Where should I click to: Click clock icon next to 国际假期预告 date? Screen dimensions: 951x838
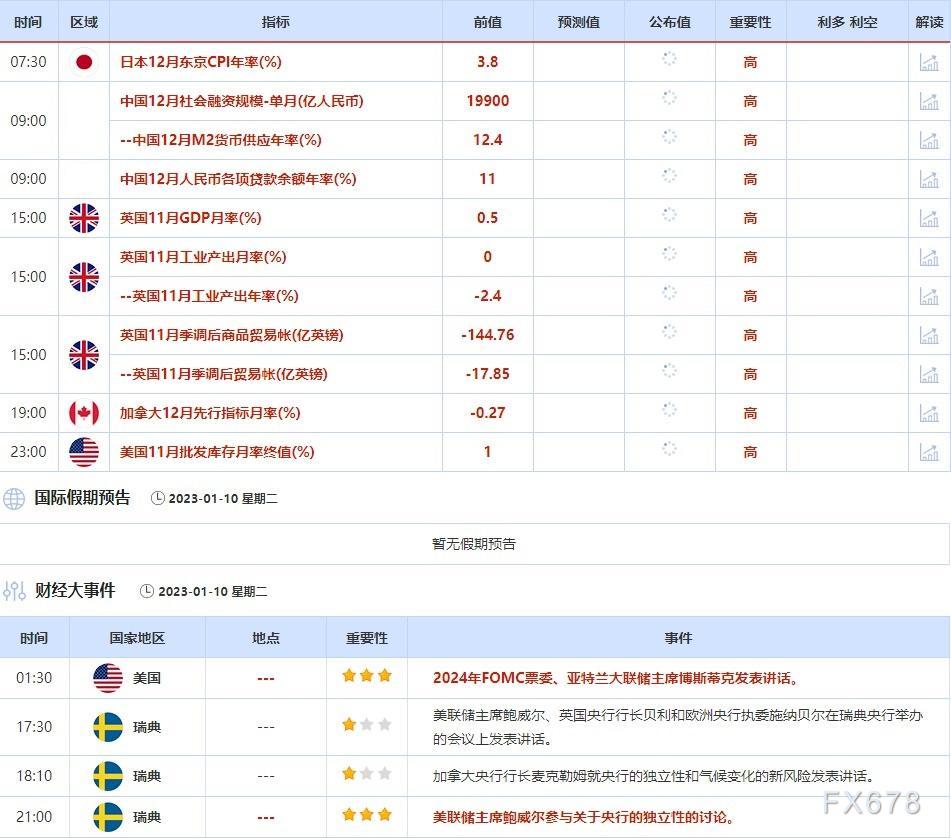click(x=158, y=498)
